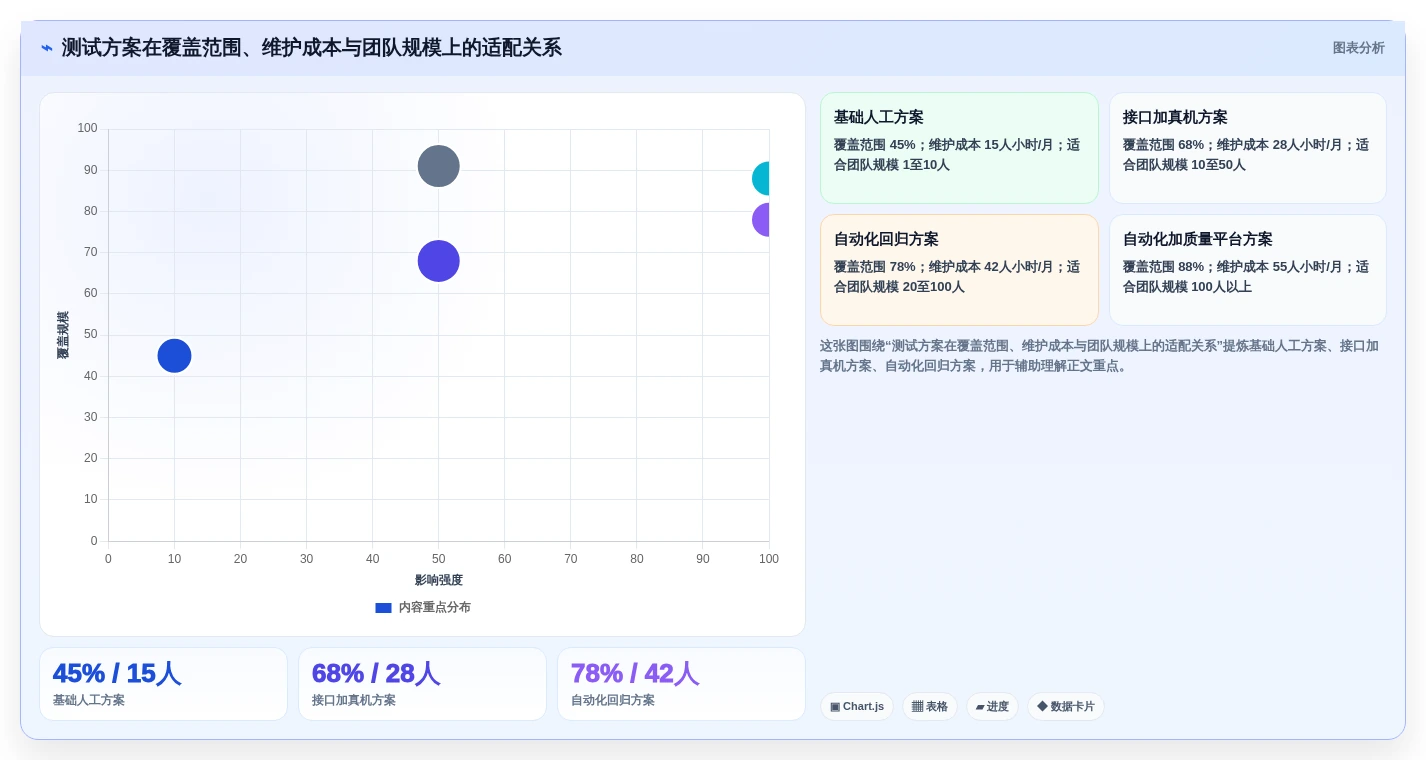
Task: Click the lightning icon before the title
Action: pos(47,48)
